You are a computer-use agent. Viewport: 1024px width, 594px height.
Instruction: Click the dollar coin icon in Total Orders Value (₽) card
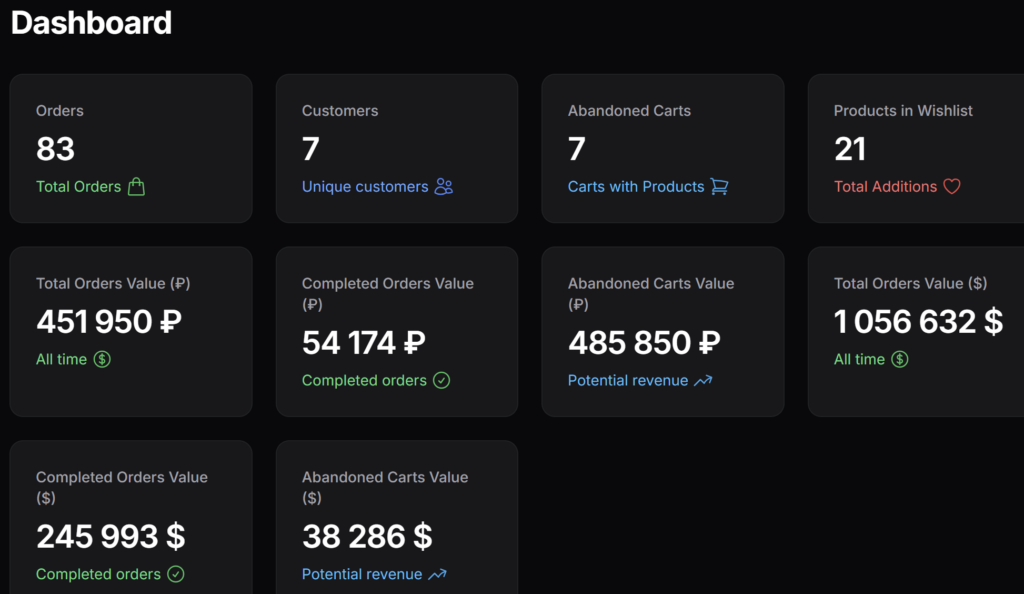[x=102, y=360]
